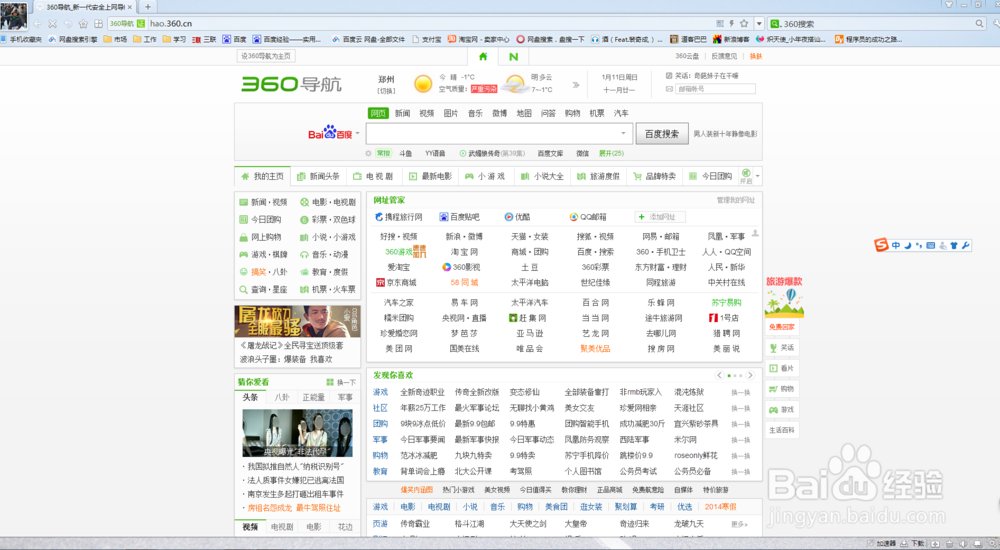Click the undo-close-tab arrow icon
Screen dimensions: 1000x550
pyautogui.click(x=68, y=24)
